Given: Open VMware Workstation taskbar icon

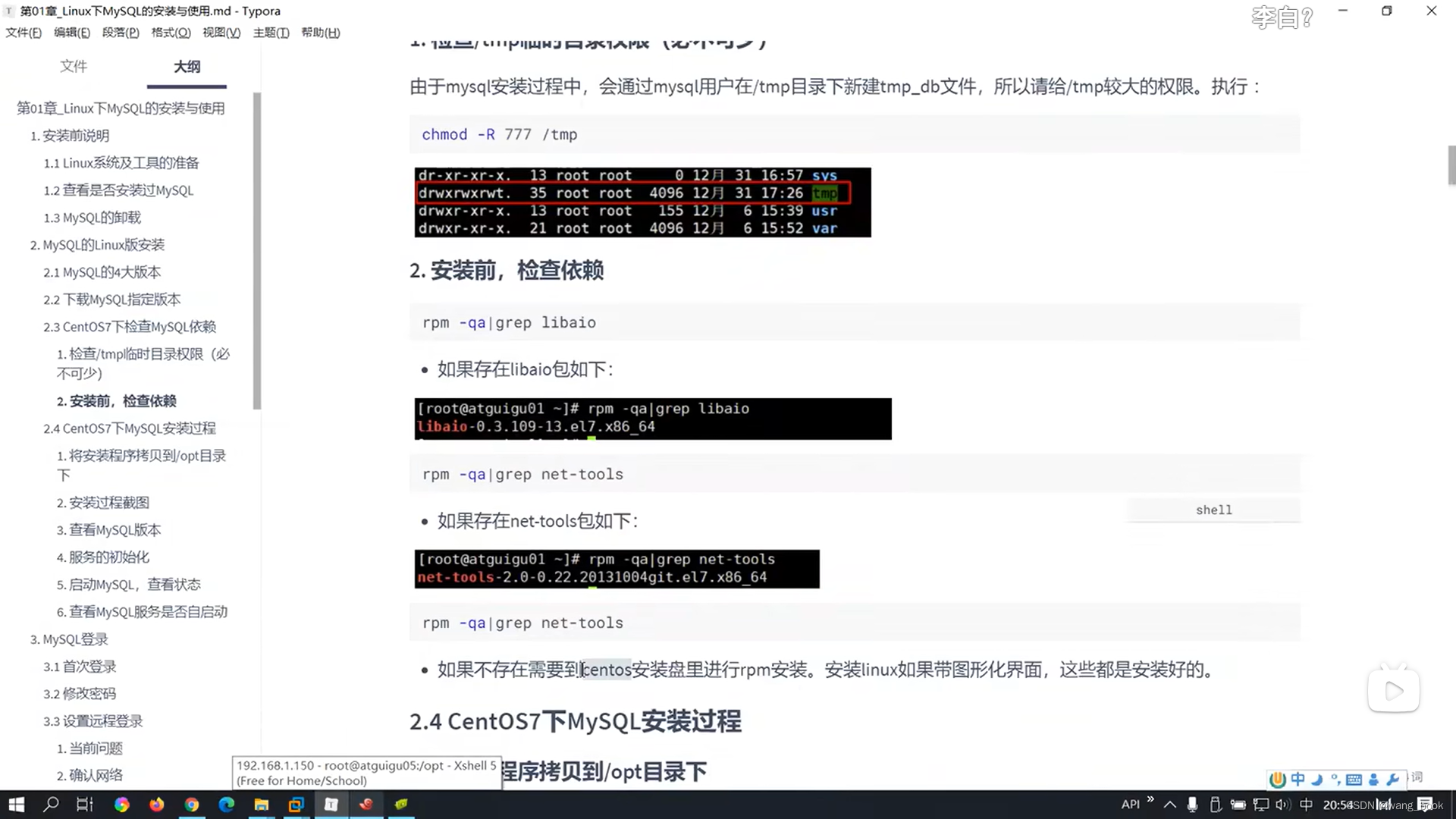Looking at the screenshot, I should pyautogui.click(x=297, y=805).
